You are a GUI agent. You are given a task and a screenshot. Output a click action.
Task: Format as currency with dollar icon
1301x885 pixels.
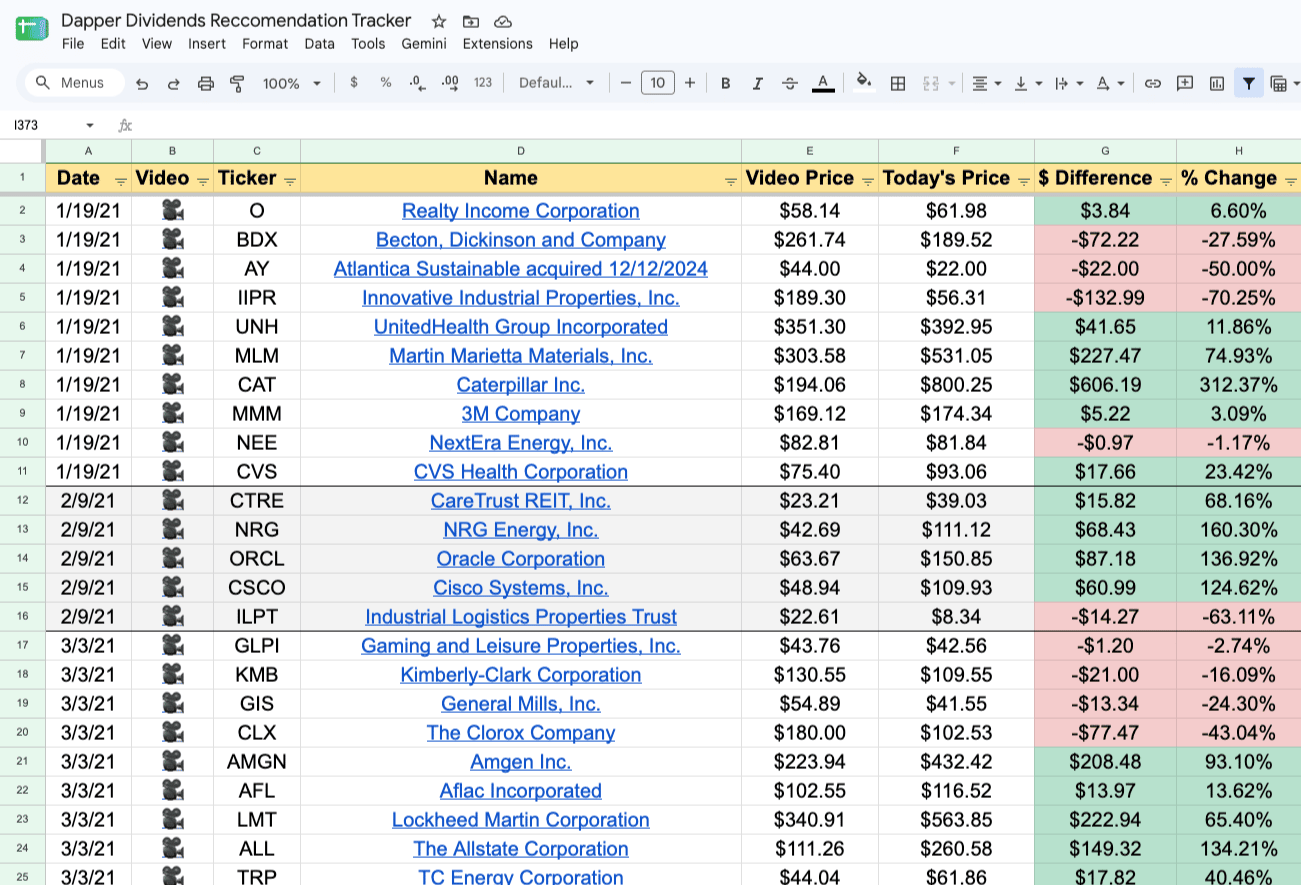(x=354, y=83)
